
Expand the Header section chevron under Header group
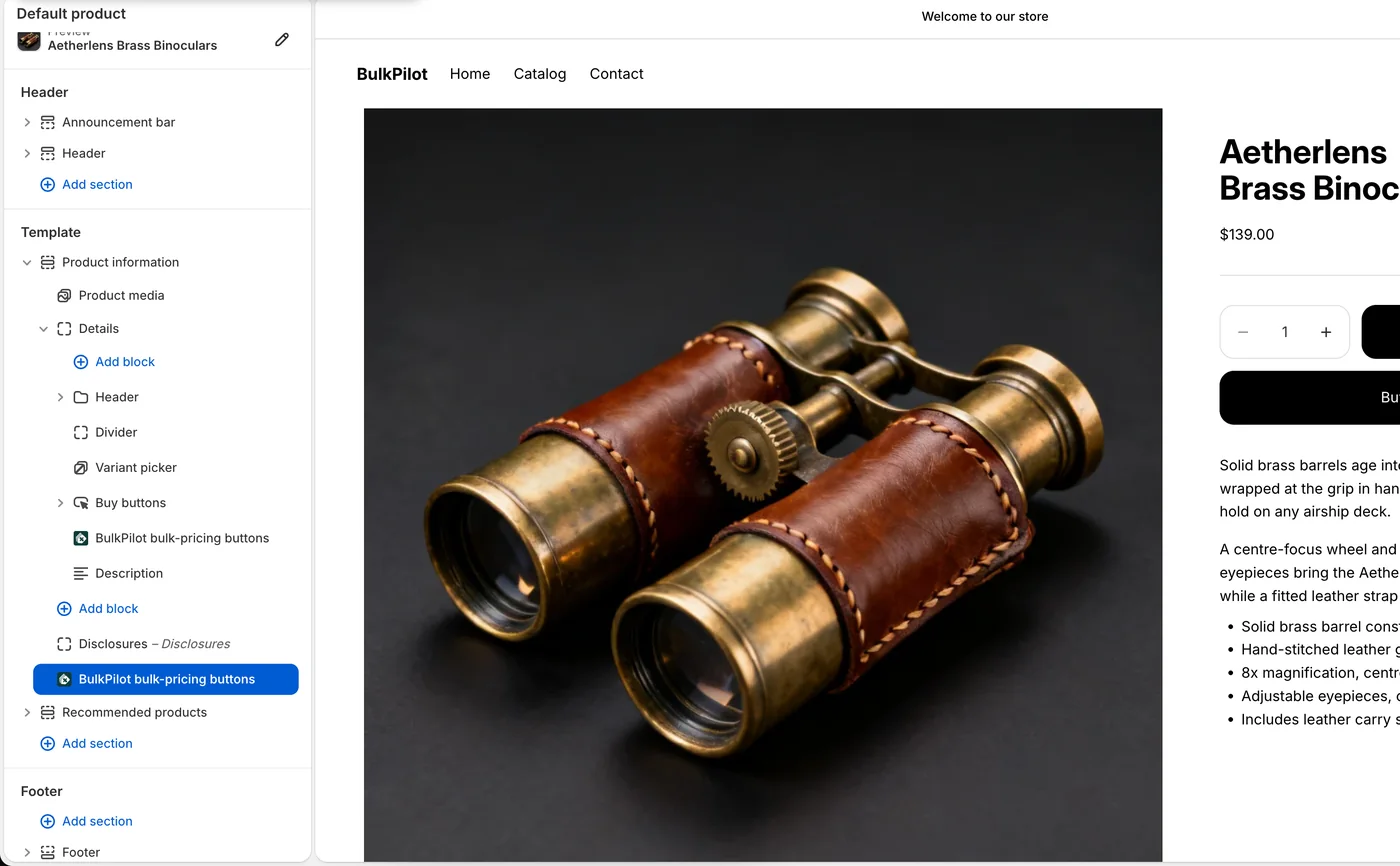[27, 153]
